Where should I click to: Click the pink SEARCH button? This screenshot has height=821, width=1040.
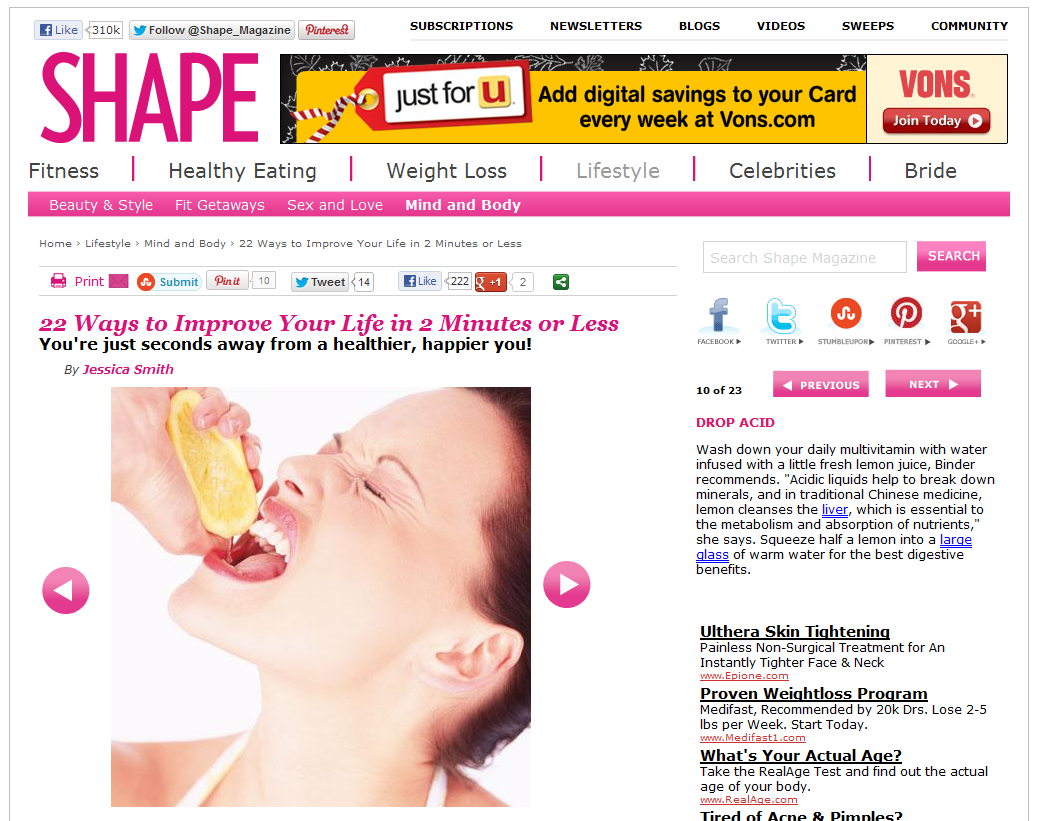(952, 256)
